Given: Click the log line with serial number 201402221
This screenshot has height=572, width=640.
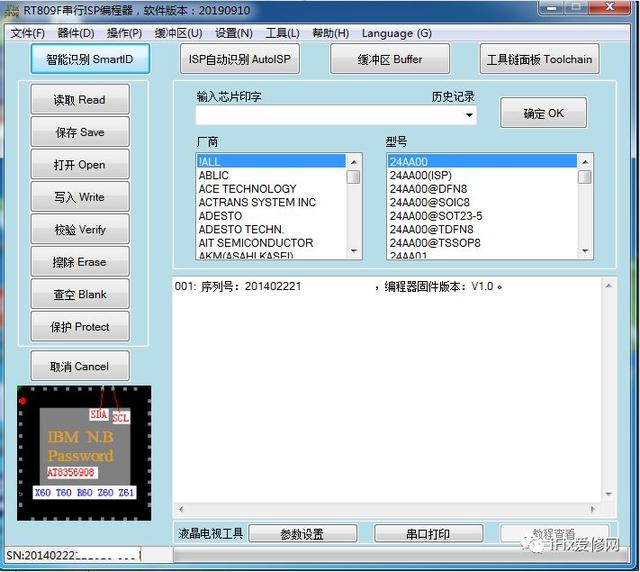Looking at the screenshot, I should [x=338, y=286].
